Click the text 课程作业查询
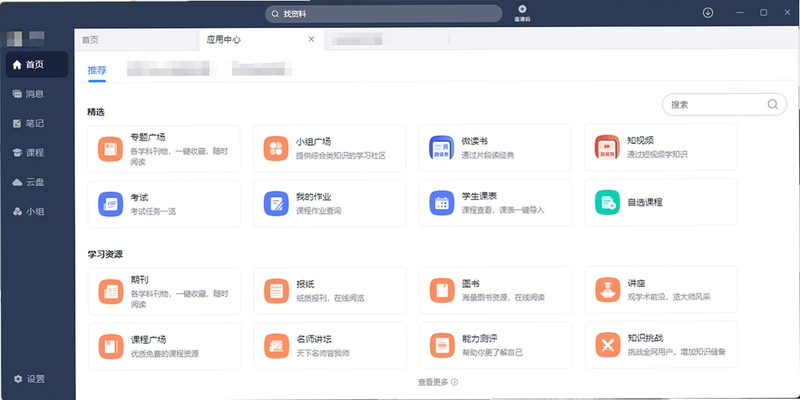Viewport: 800px width, 400px height. click(318, 211)
